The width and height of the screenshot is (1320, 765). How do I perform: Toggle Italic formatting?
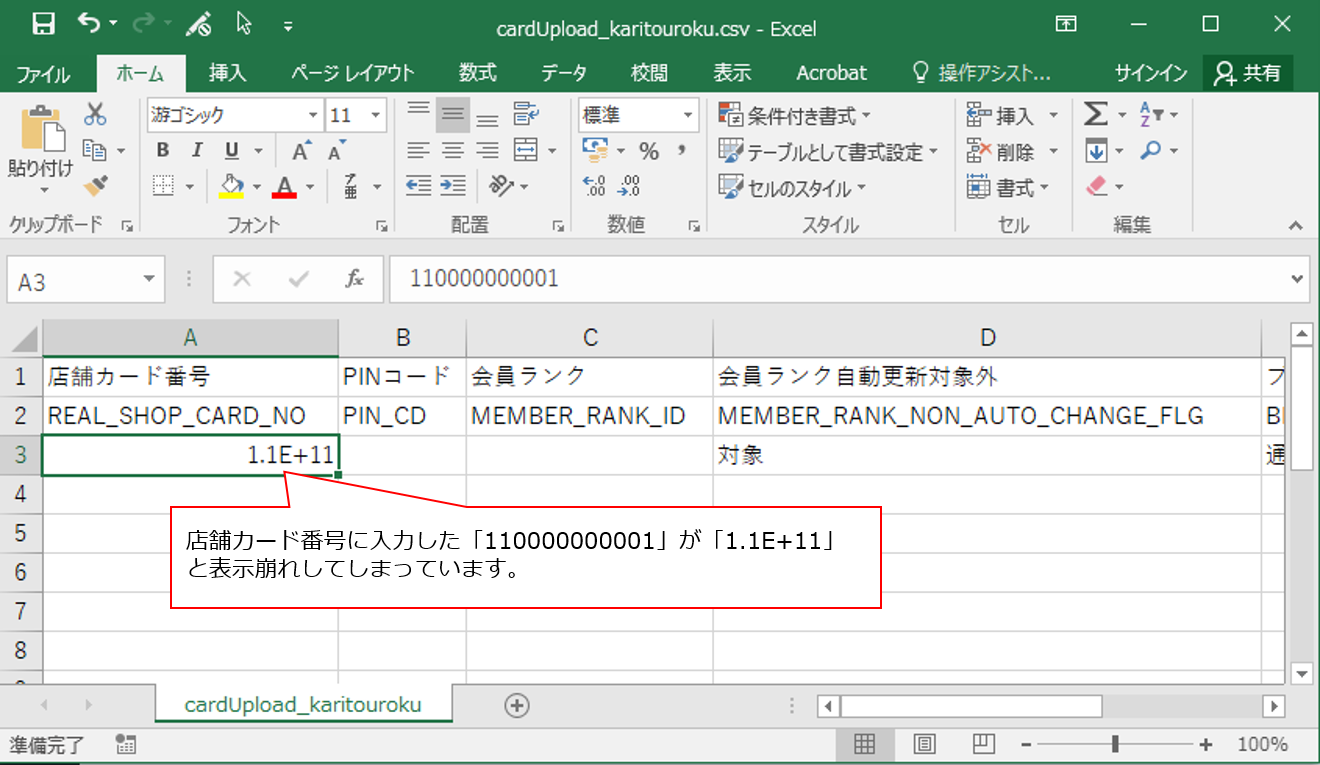(x=197, y=151)
